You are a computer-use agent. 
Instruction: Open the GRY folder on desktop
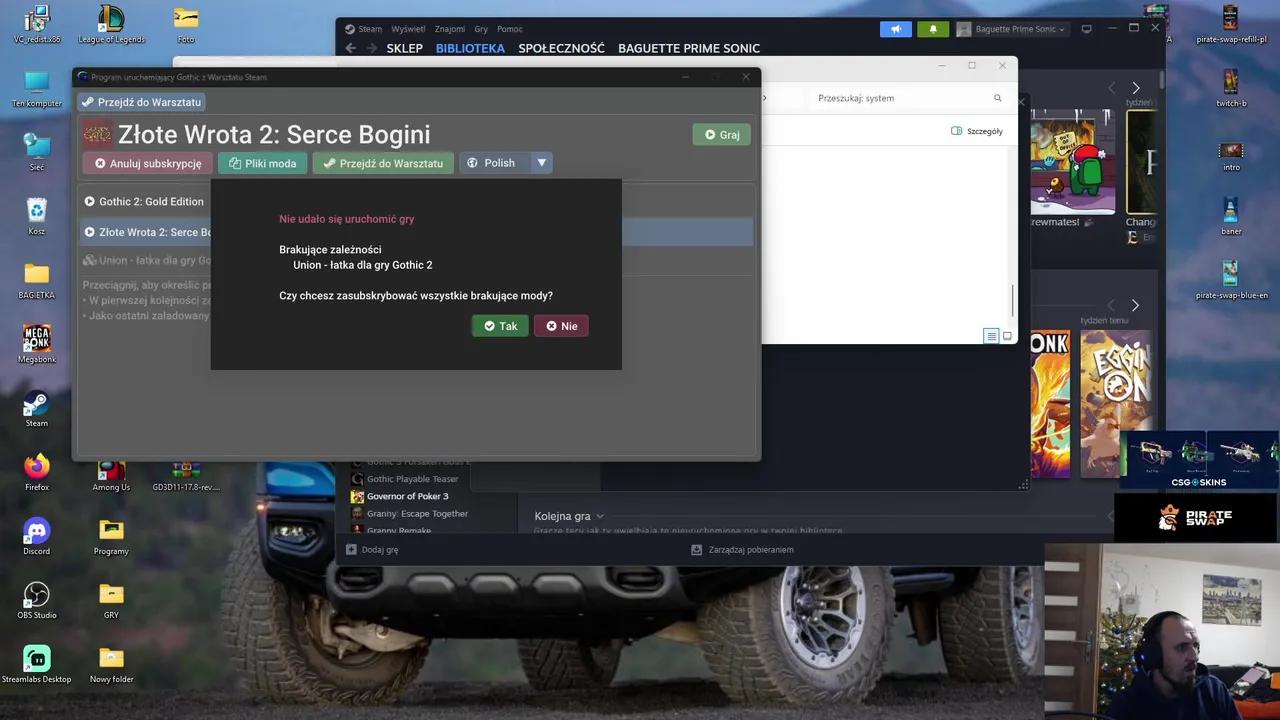pos(111,600)
